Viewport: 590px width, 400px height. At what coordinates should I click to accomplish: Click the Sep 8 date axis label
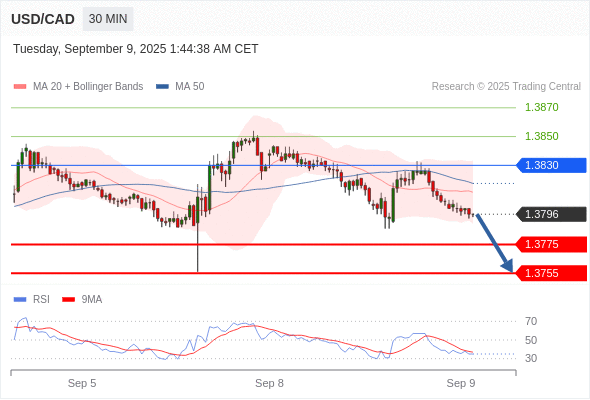pos(269,383)
